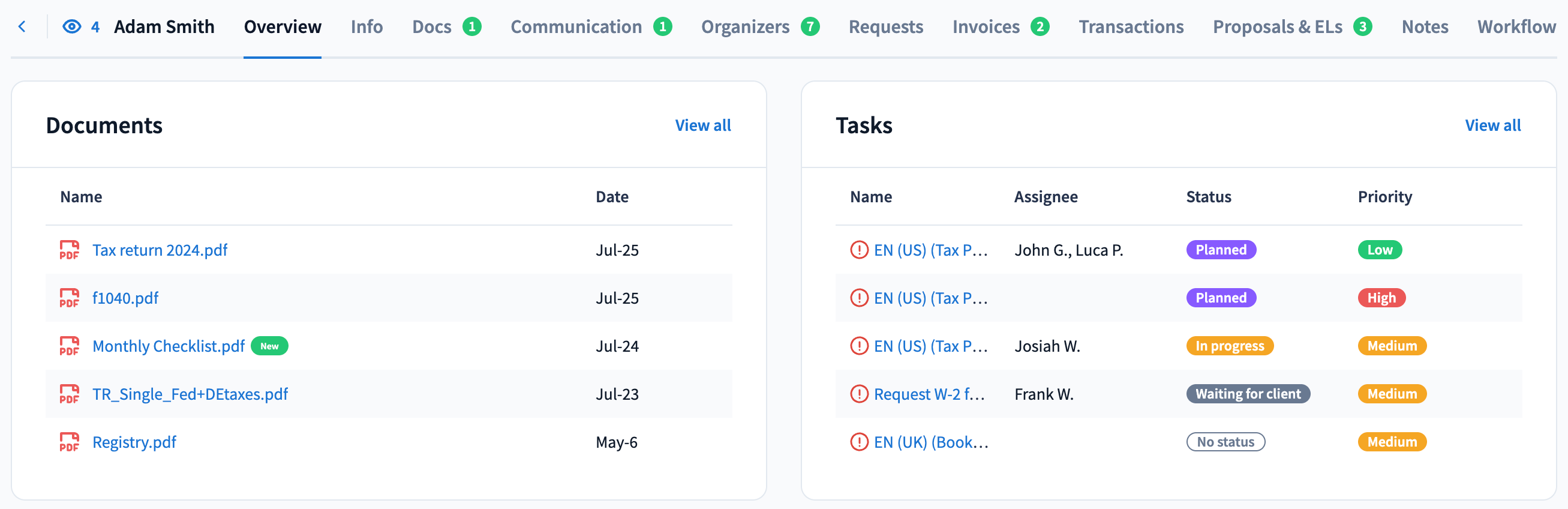Switch to the Invoices tab
Viewport: 1568px width, 509px height.
point(986,27)
